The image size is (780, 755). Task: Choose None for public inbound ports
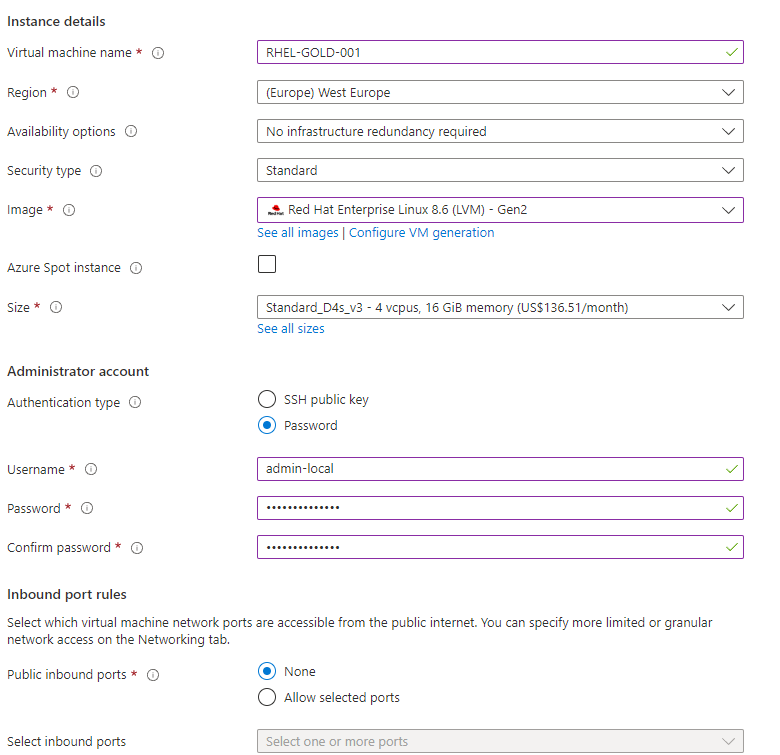[267, 671]
